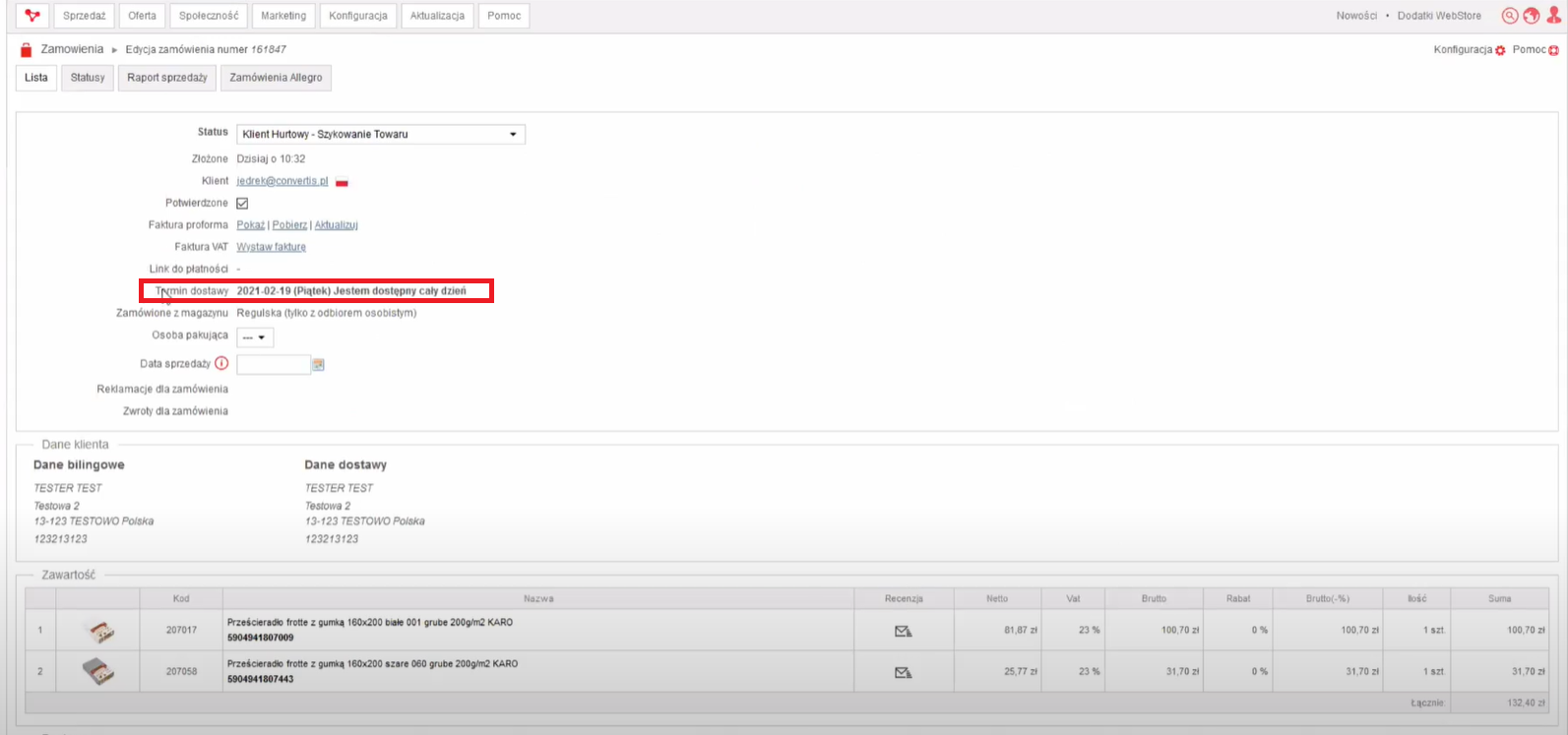Viewport: 1568px width, 735px height.
Task: Open the Marketing menu
Action: 283,16
